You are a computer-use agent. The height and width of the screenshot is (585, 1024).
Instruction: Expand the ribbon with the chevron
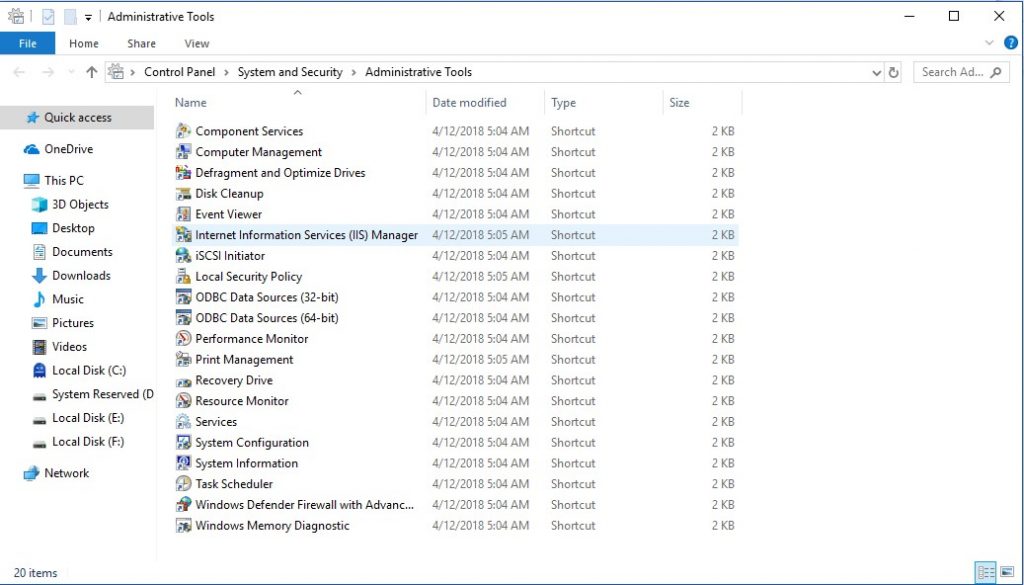989,43
